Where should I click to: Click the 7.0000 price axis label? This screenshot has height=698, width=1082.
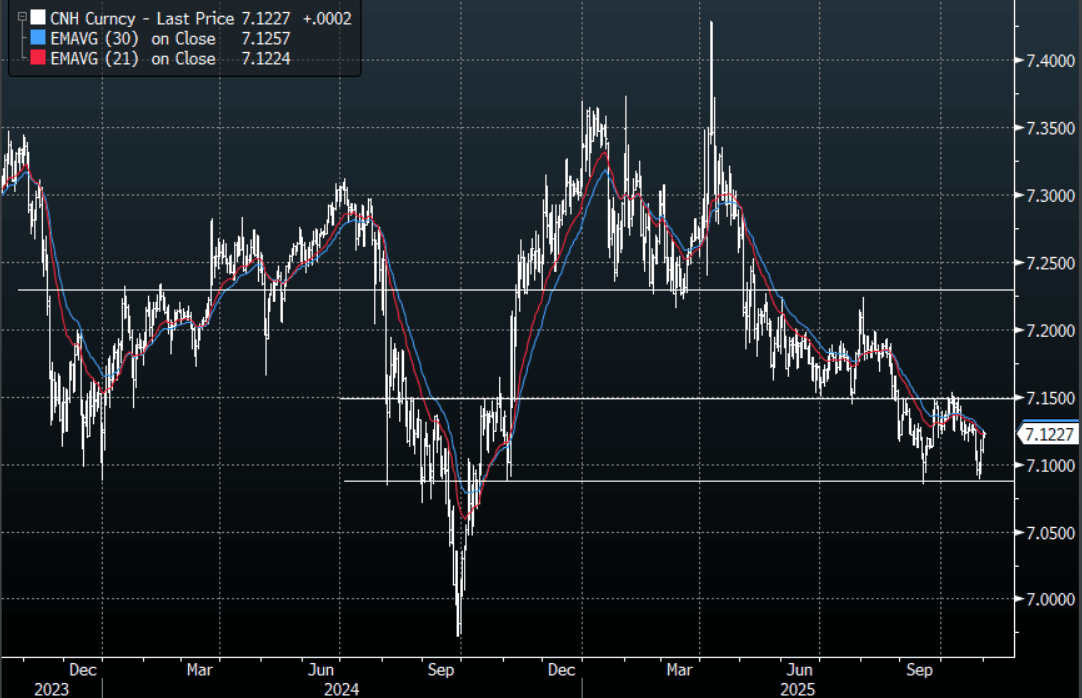point(1044,599)
